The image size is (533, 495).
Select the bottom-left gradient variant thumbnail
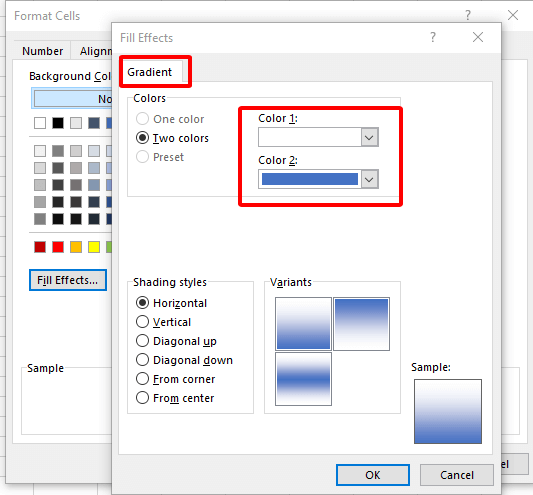click(x=303, y=379)
